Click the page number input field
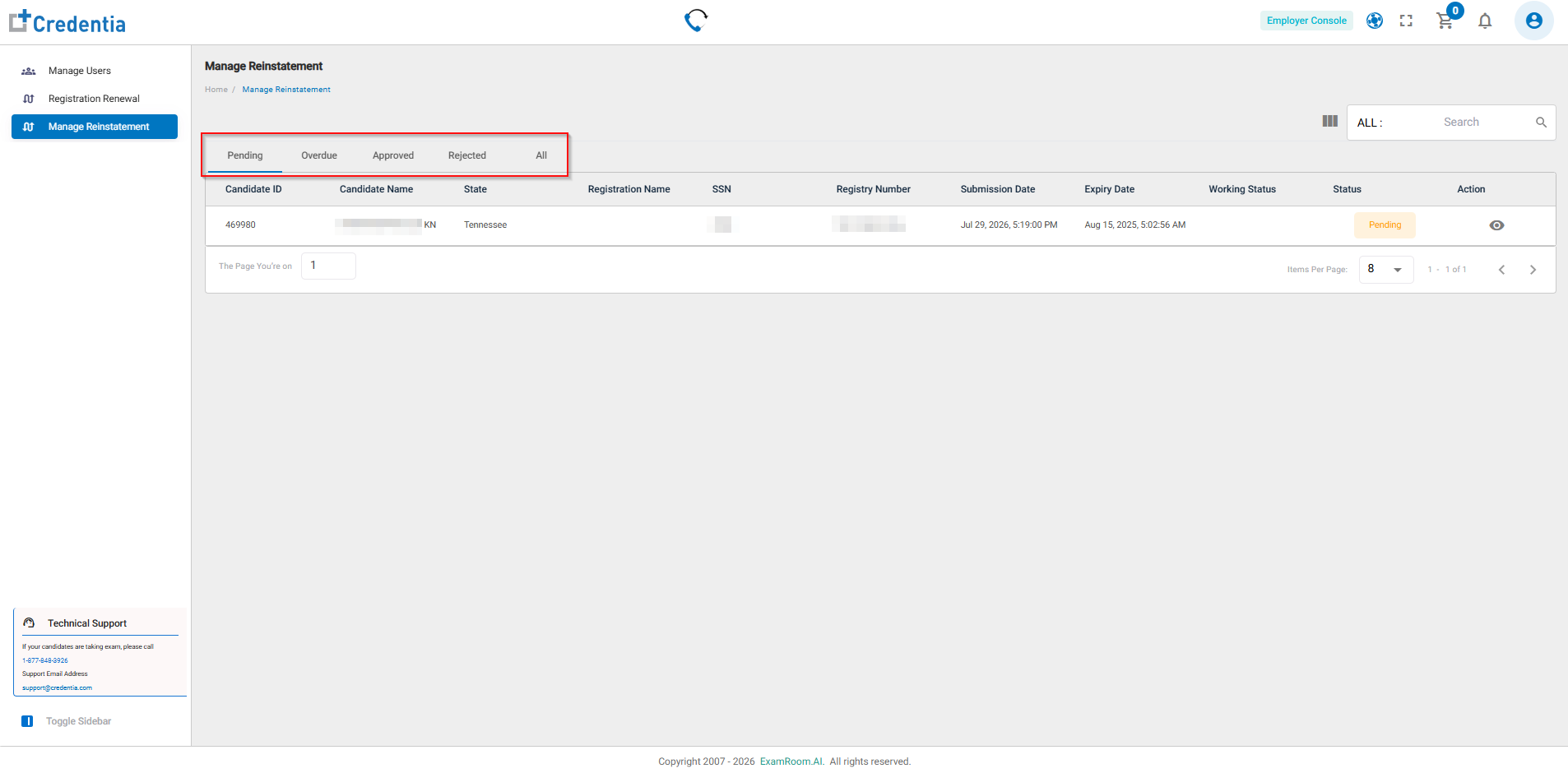This screenshot has height=773, width=1568. click(x=328, y=266)
